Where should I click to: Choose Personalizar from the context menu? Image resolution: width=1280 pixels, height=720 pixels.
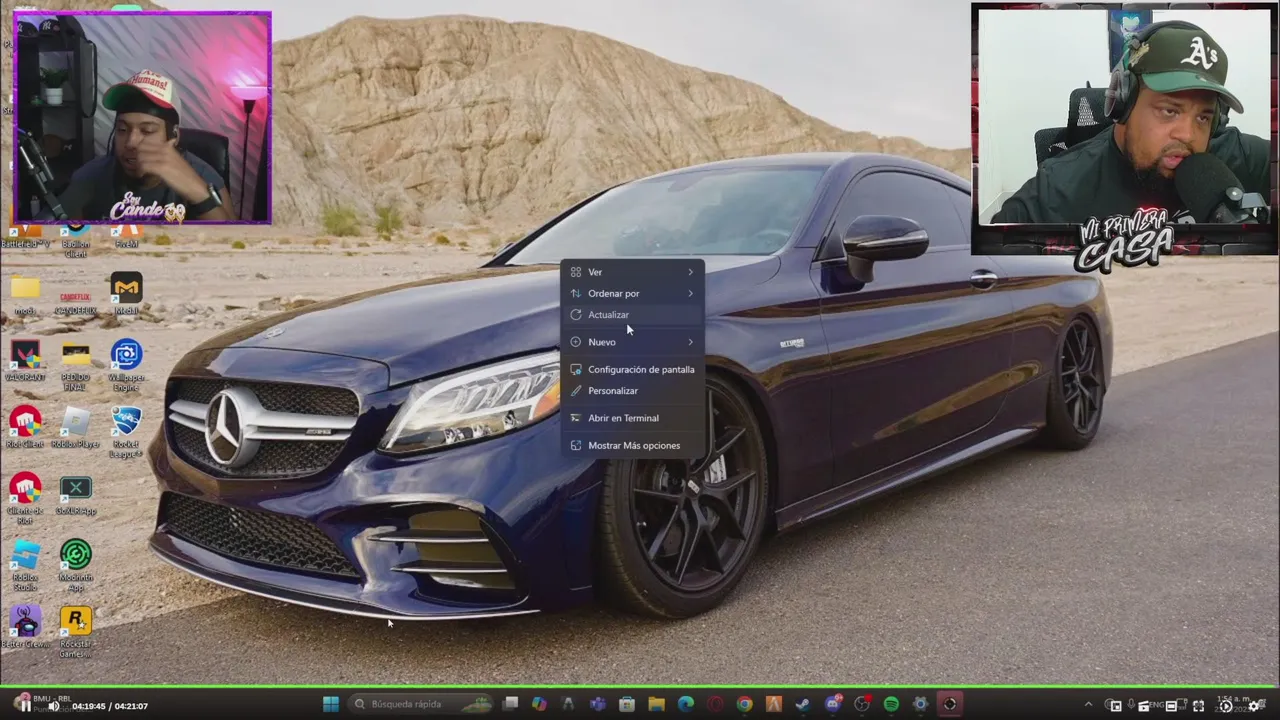pyautogui.click(x=632, y=391)
